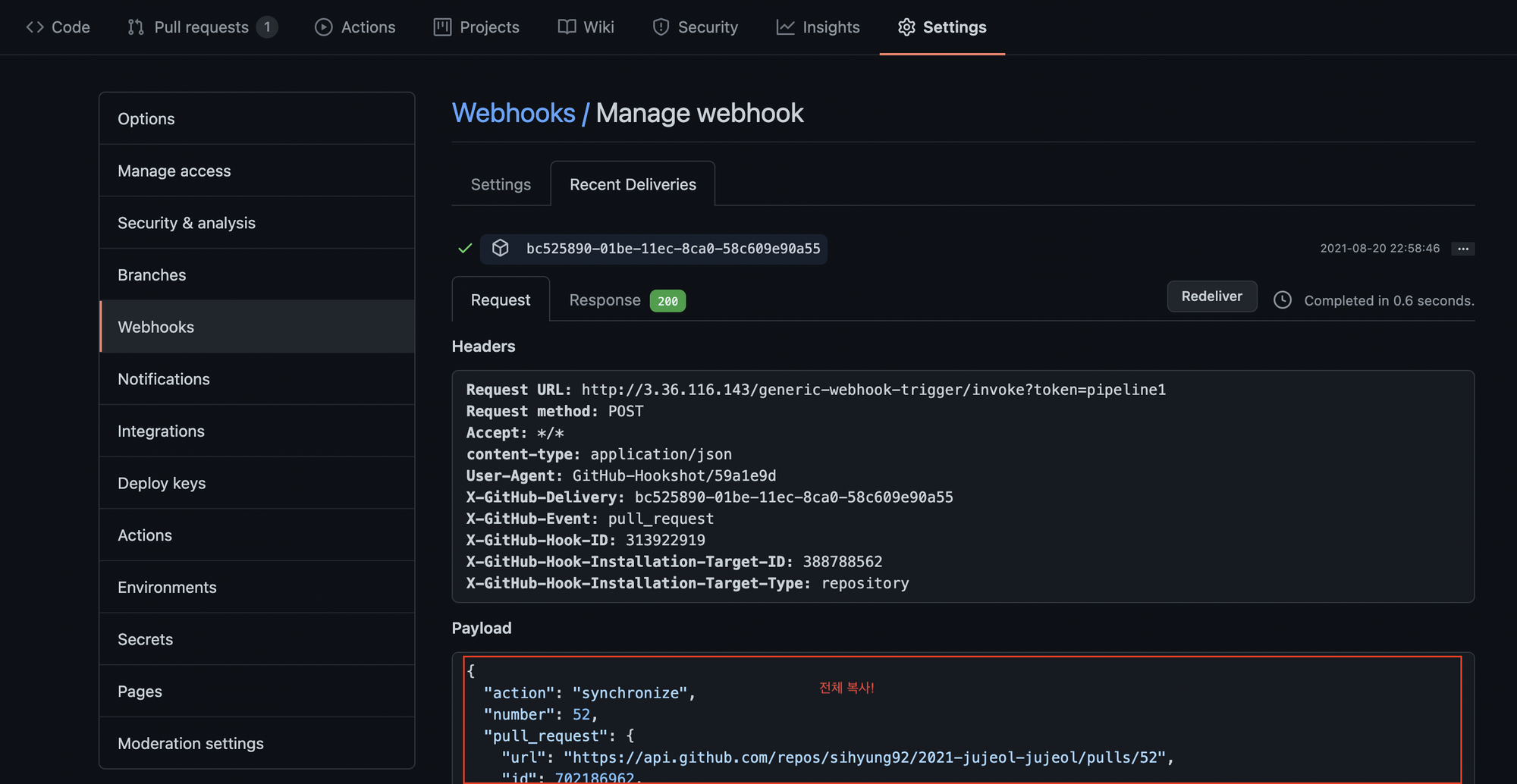1517x784 pixels.
Task: Click the Pull requests branch icon
Action: (136, 27)
